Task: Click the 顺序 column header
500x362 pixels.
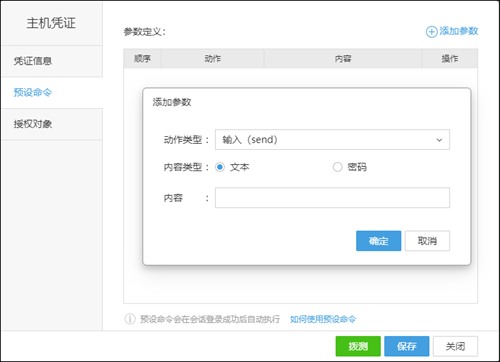Action: 143,59
